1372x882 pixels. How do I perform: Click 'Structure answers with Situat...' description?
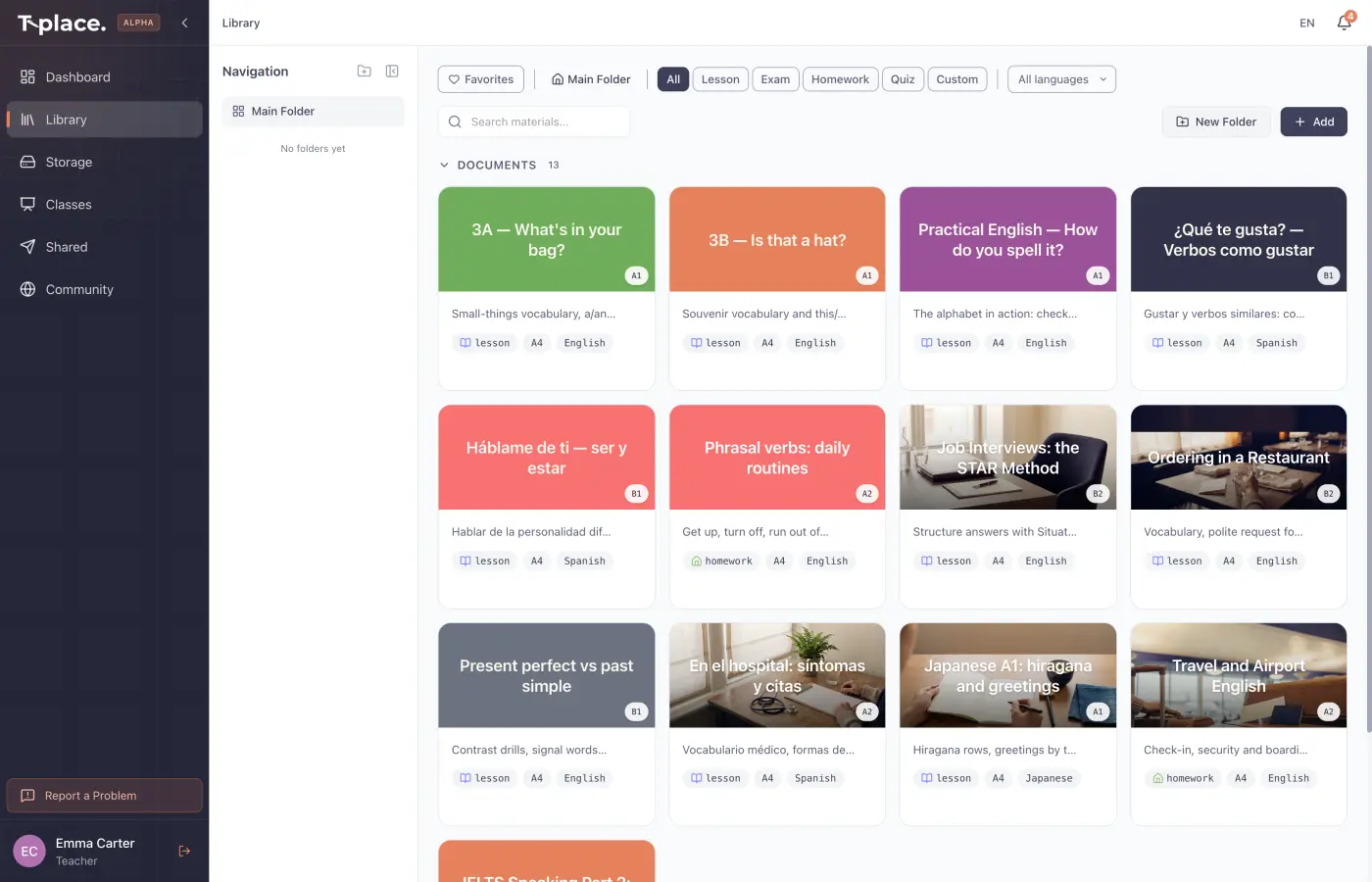tap(995, 532)
